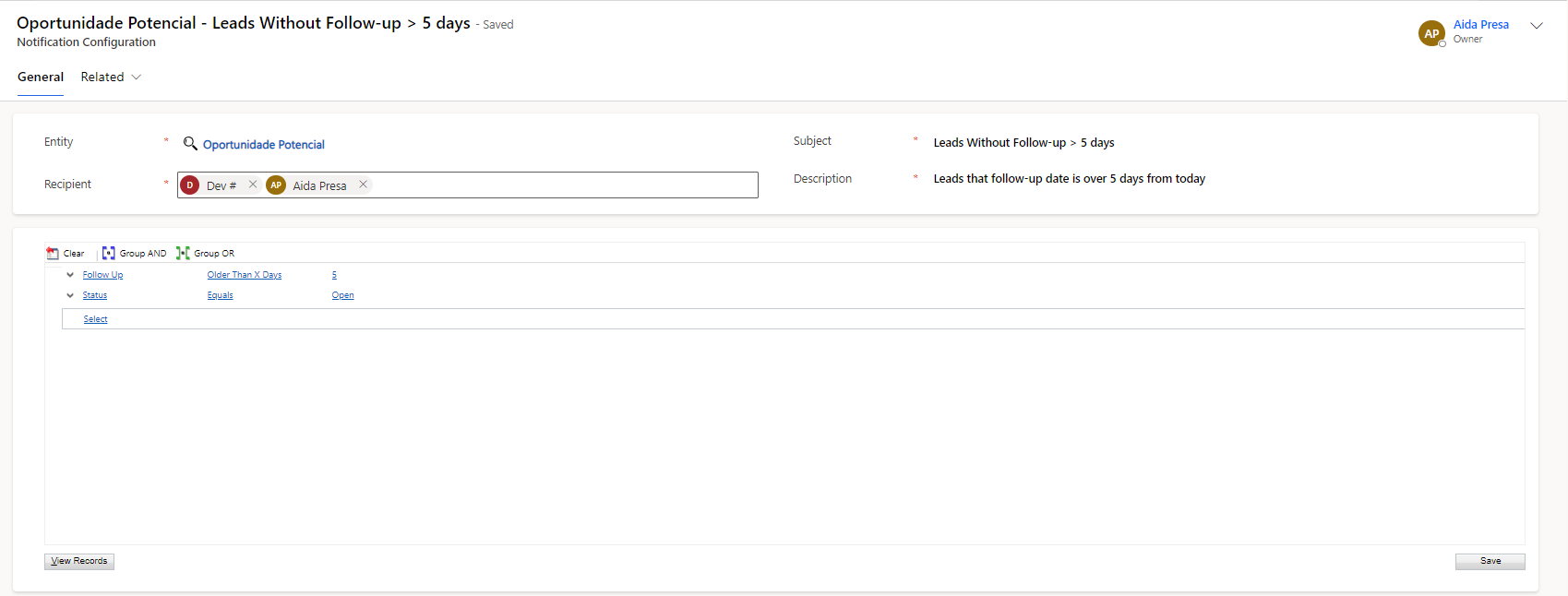Expand the Follow Up row options chevron
This screenshot has width=1568, height=596.
tap(70, 275)
